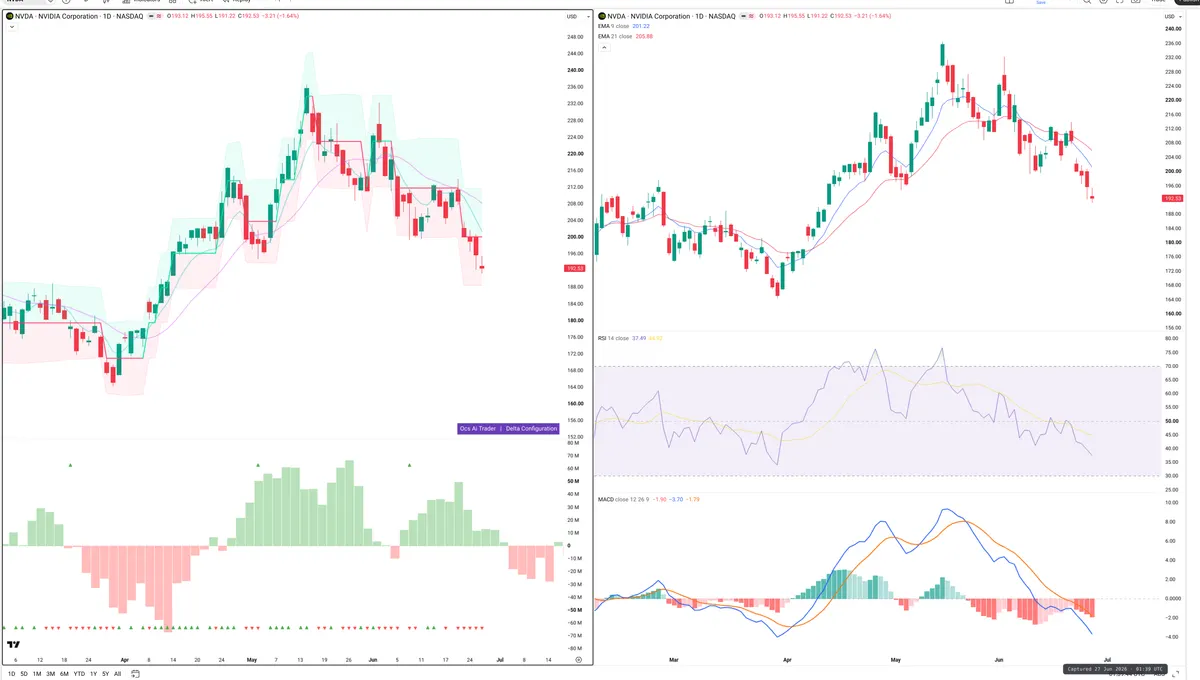
Task: Open the USD currency dropdown on right chart
Action: click(x=1172, y=17)
